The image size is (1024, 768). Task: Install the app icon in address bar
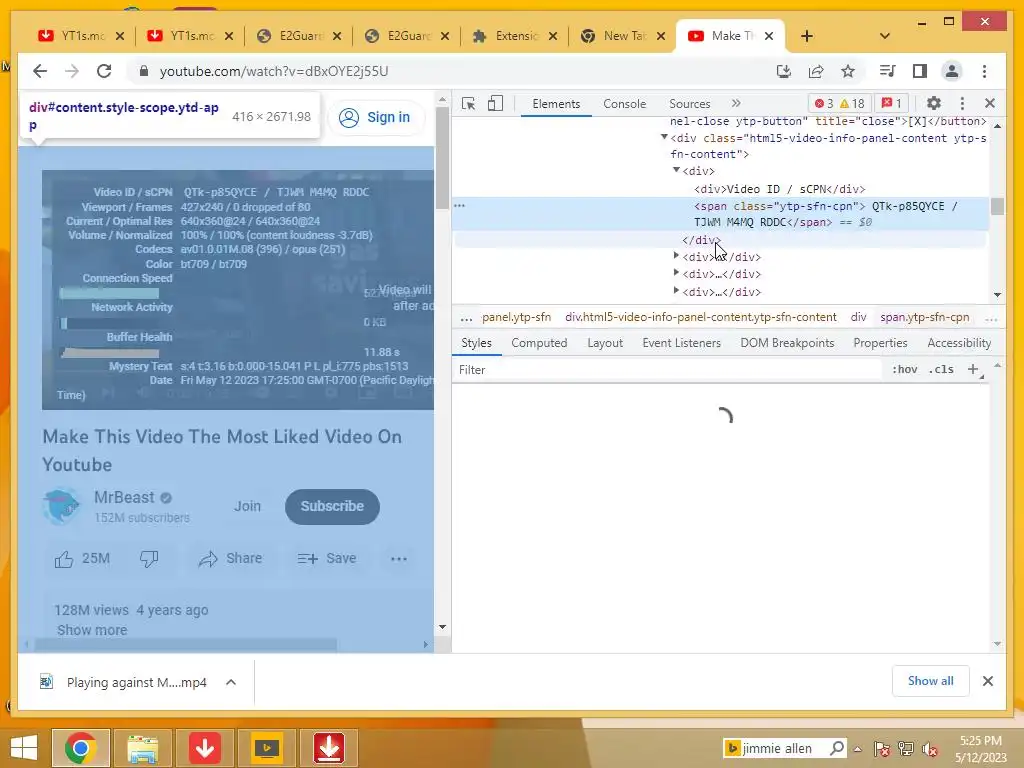784,71
